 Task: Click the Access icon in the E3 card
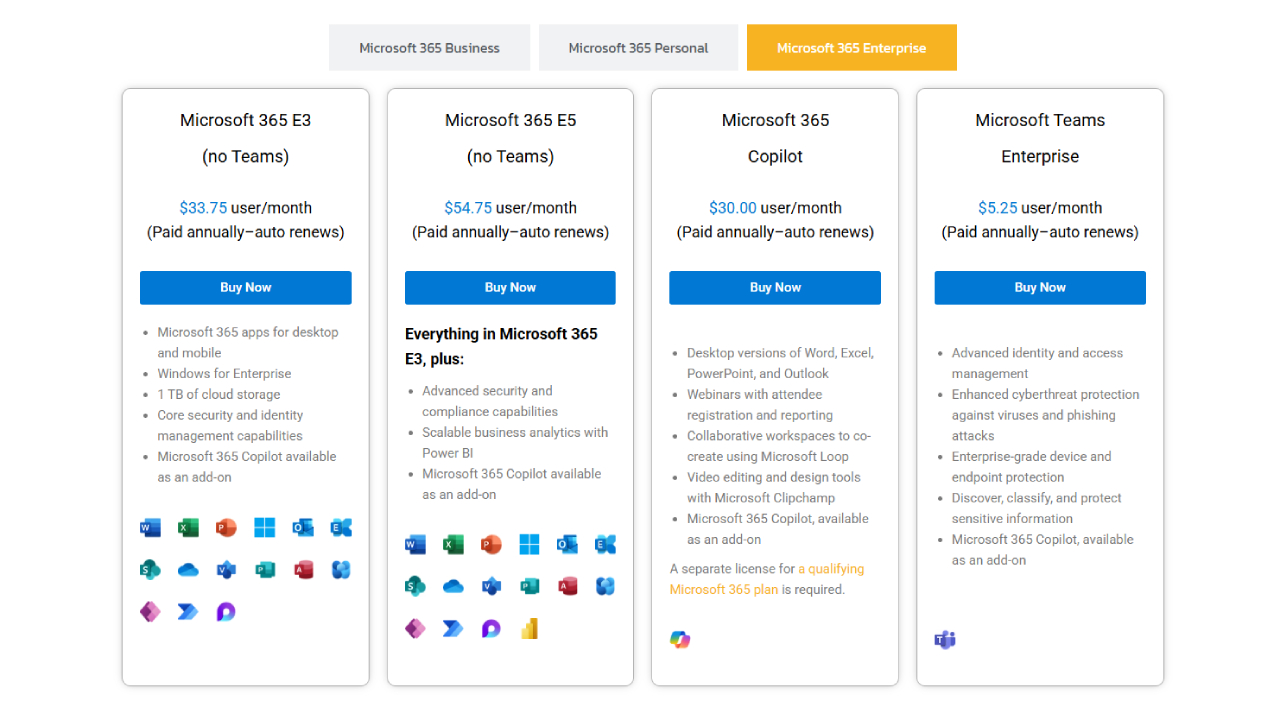click(303, 570)
